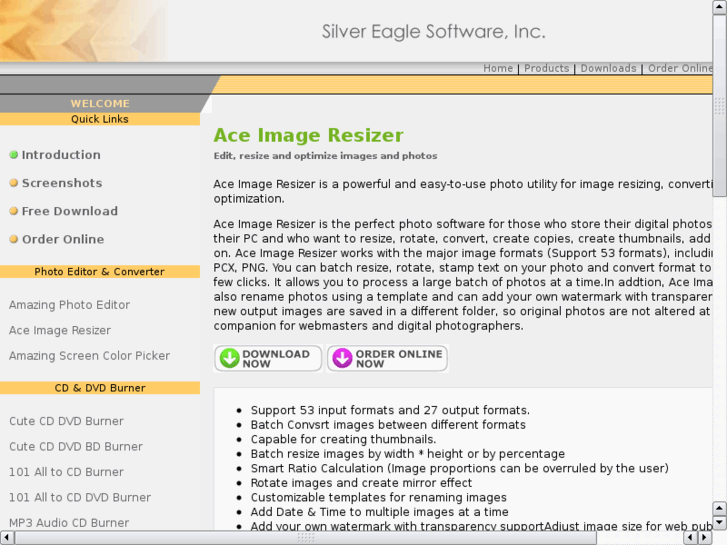Click the CD & DVD Burner header
Image resolution: width=727 pixels, height=545 pixels.
[100, 388]
